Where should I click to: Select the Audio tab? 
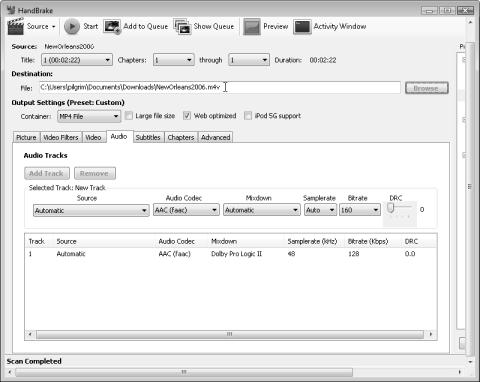coord(119,136)
